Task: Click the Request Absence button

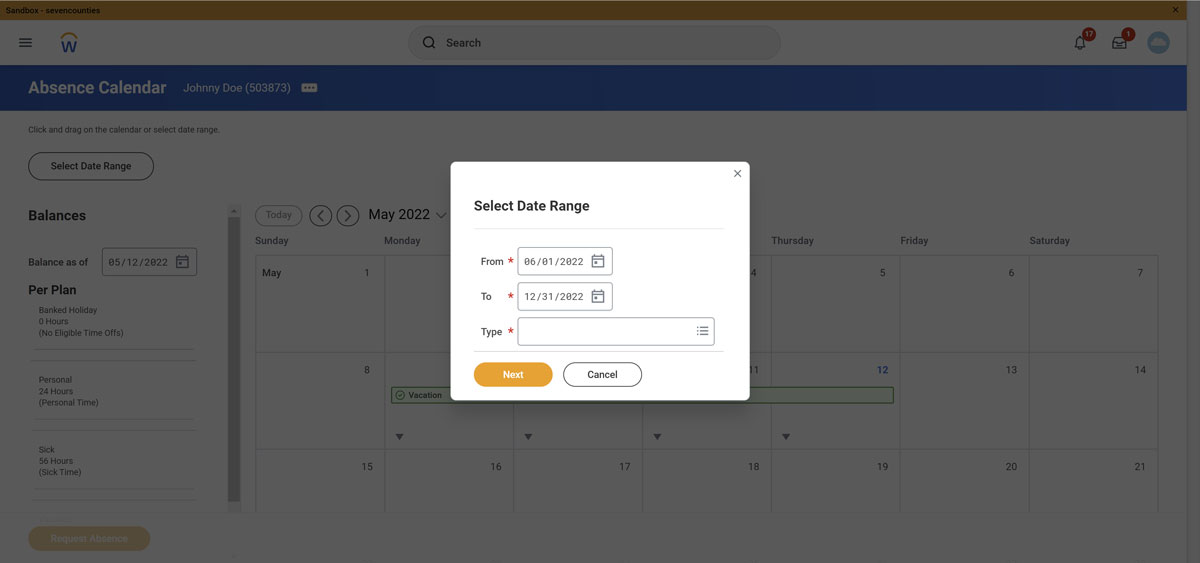Action: tap(89, 538)
